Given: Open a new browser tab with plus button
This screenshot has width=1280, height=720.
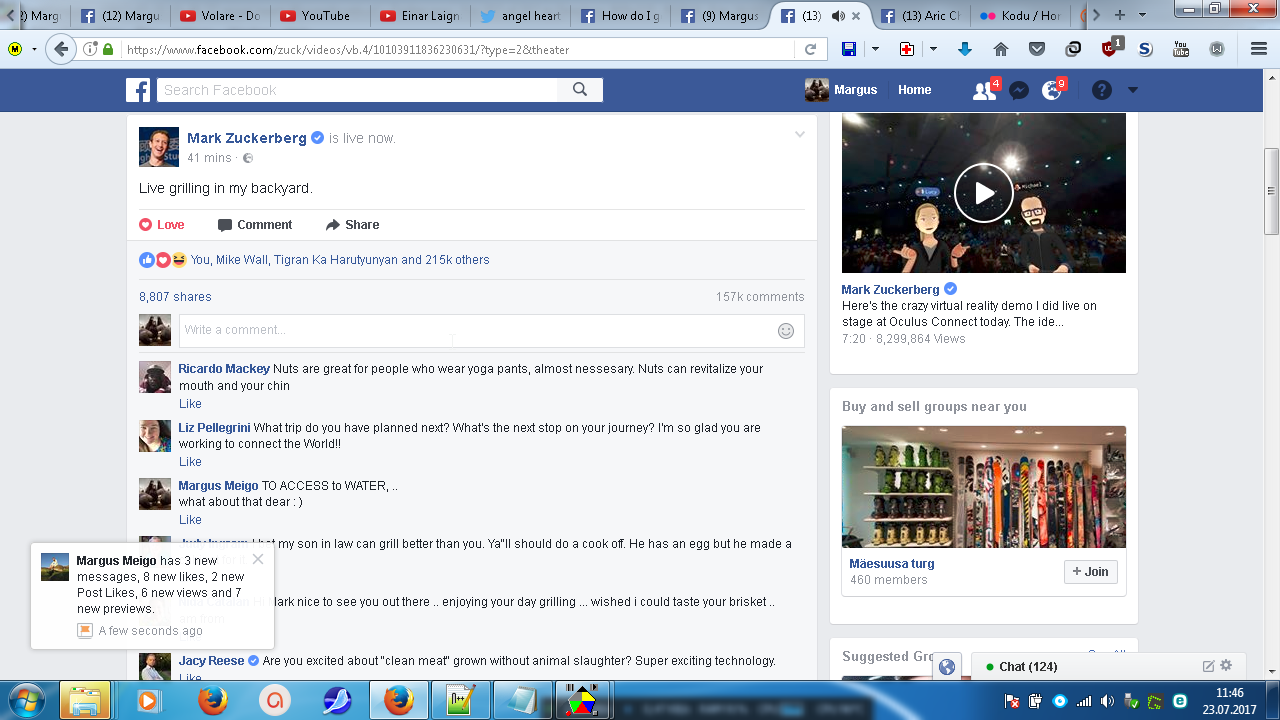Looking at the screenshot, I should pos(1119,15).
